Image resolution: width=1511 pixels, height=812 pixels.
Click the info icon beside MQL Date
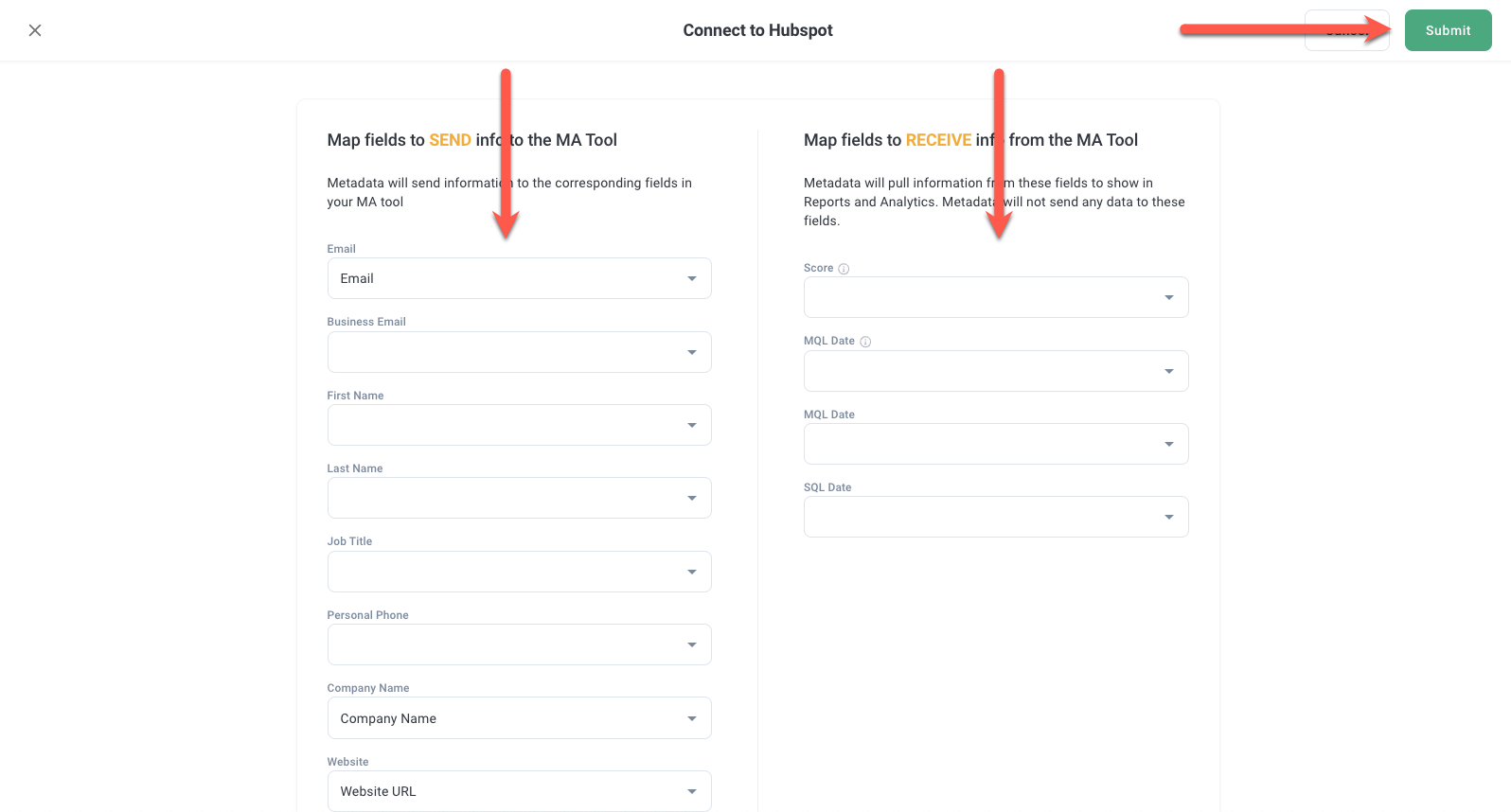tap(865, 342)
